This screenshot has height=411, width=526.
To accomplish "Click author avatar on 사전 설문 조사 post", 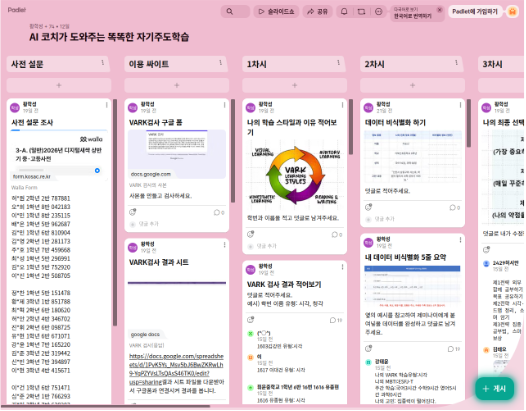I will coord(15,107).
